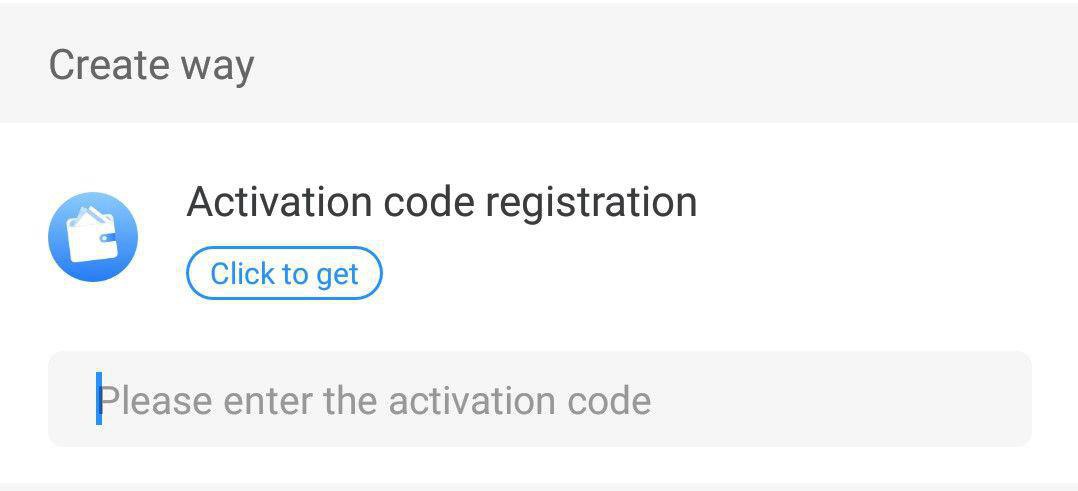The image size is (1078, 491).
Task: Focus the activation code input field
Action: (x=540, y=399)
